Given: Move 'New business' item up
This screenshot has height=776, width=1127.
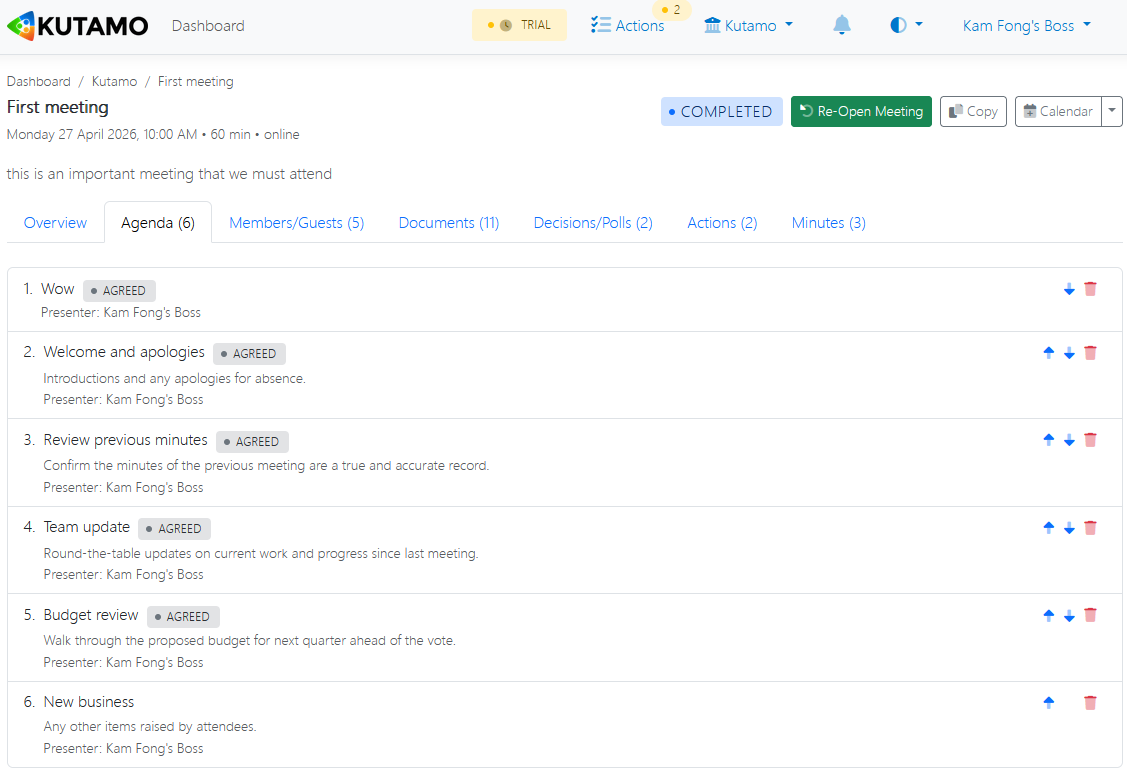Looking at the screenshot, I should (x=1049, y=702).
